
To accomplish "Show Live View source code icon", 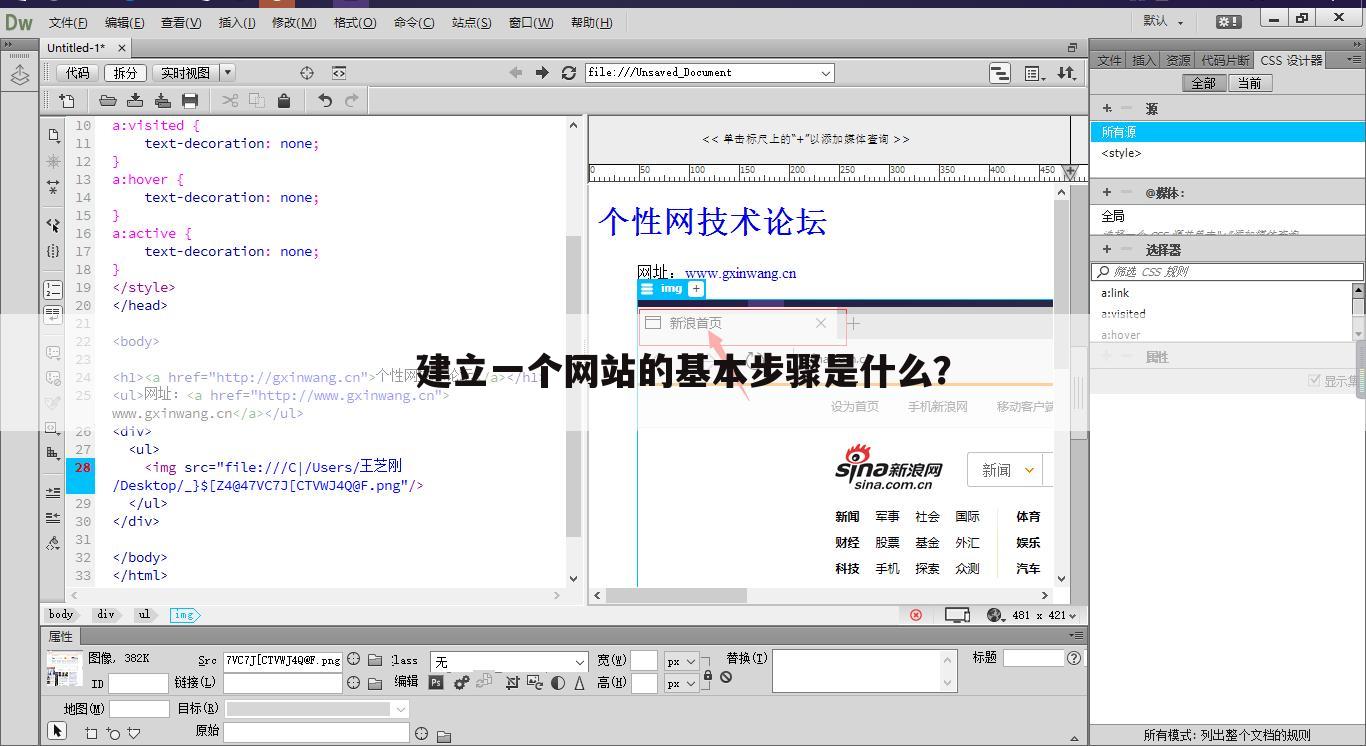I will coord(339,73).
